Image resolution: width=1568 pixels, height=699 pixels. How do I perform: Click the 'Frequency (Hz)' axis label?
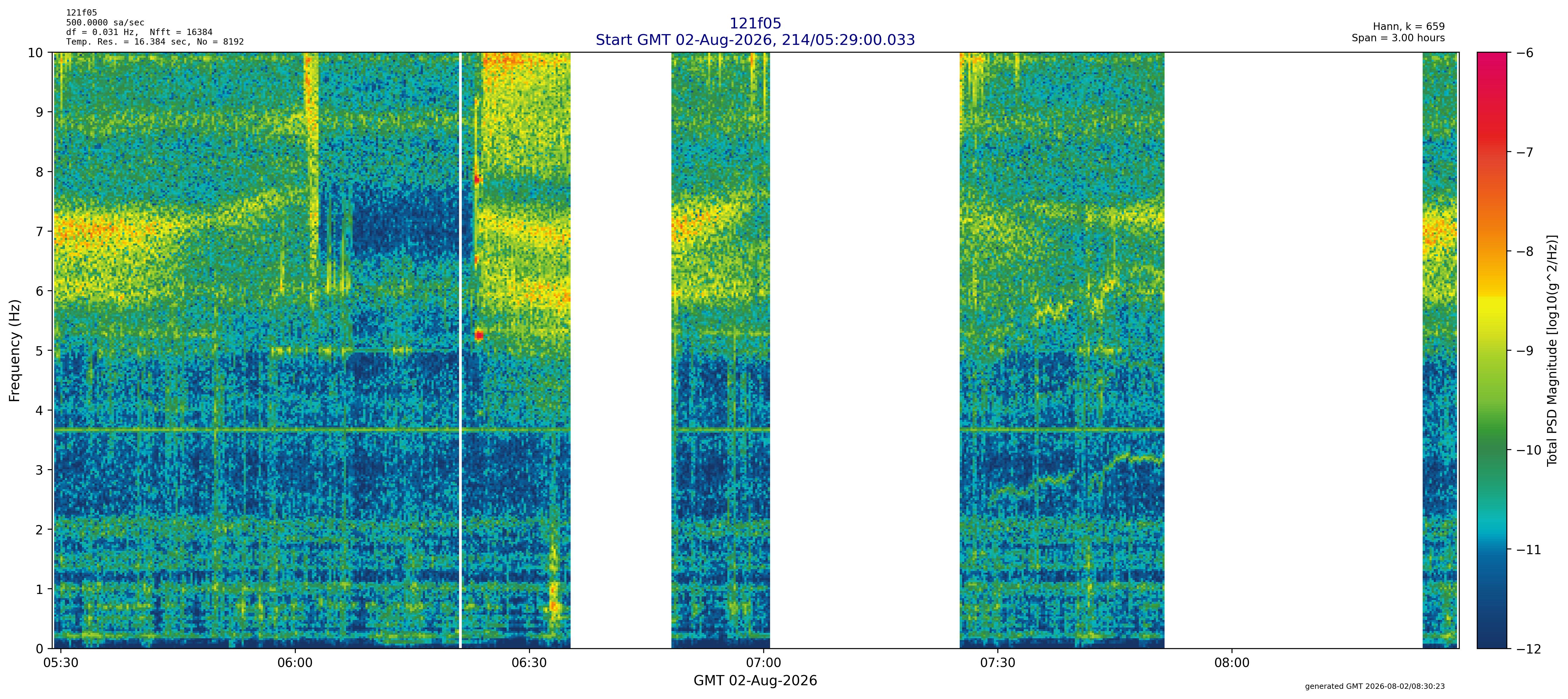point(15,350)
